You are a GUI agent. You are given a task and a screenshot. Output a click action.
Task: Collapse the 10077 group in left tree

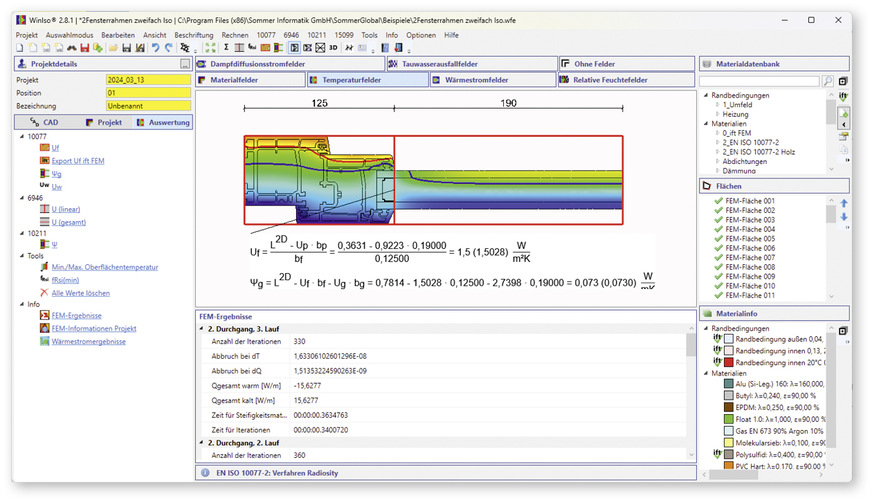coord(22,136)
